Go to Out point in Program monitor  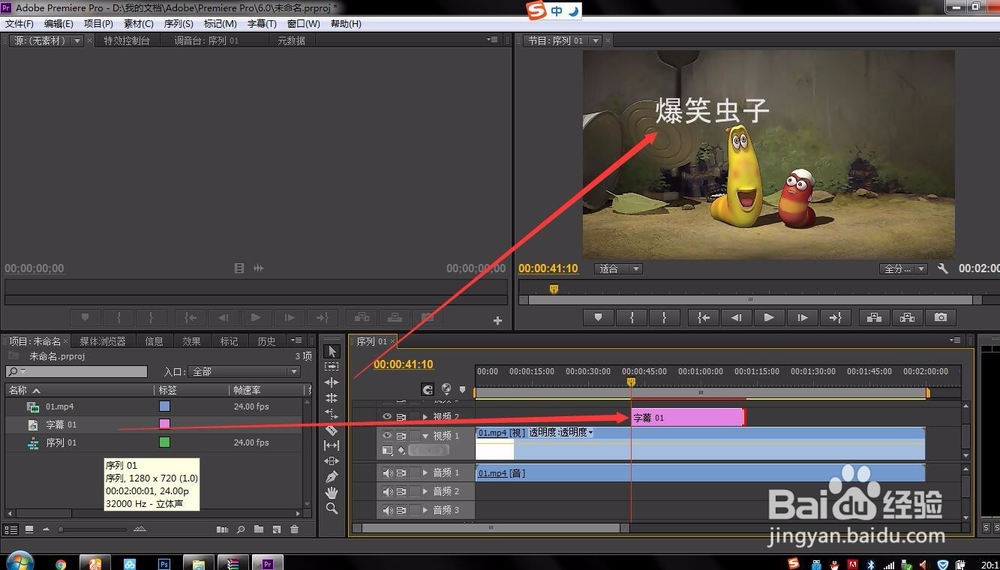click(x=835, y=318)
